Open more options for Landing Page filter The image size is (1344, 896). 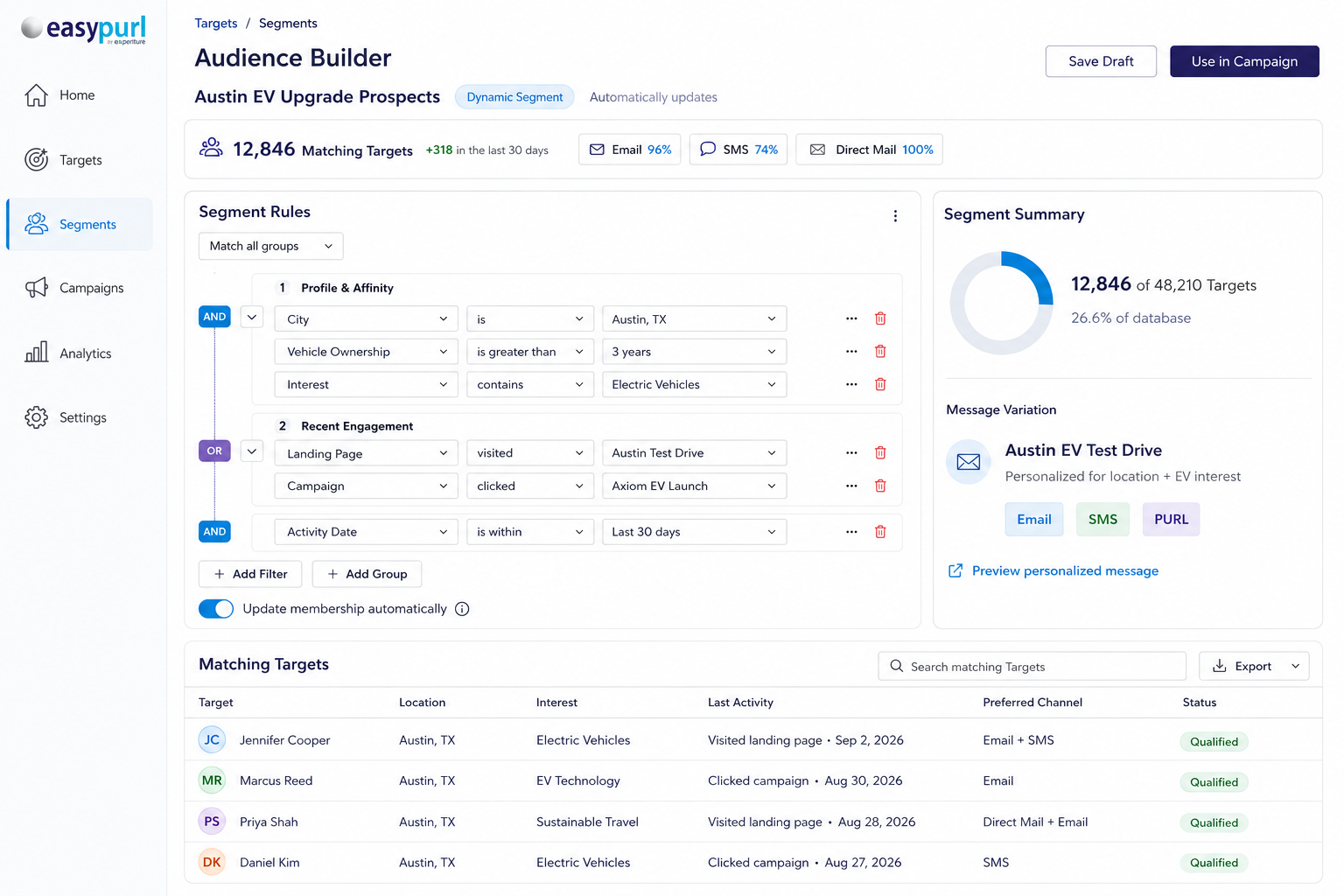pos(851,452)
